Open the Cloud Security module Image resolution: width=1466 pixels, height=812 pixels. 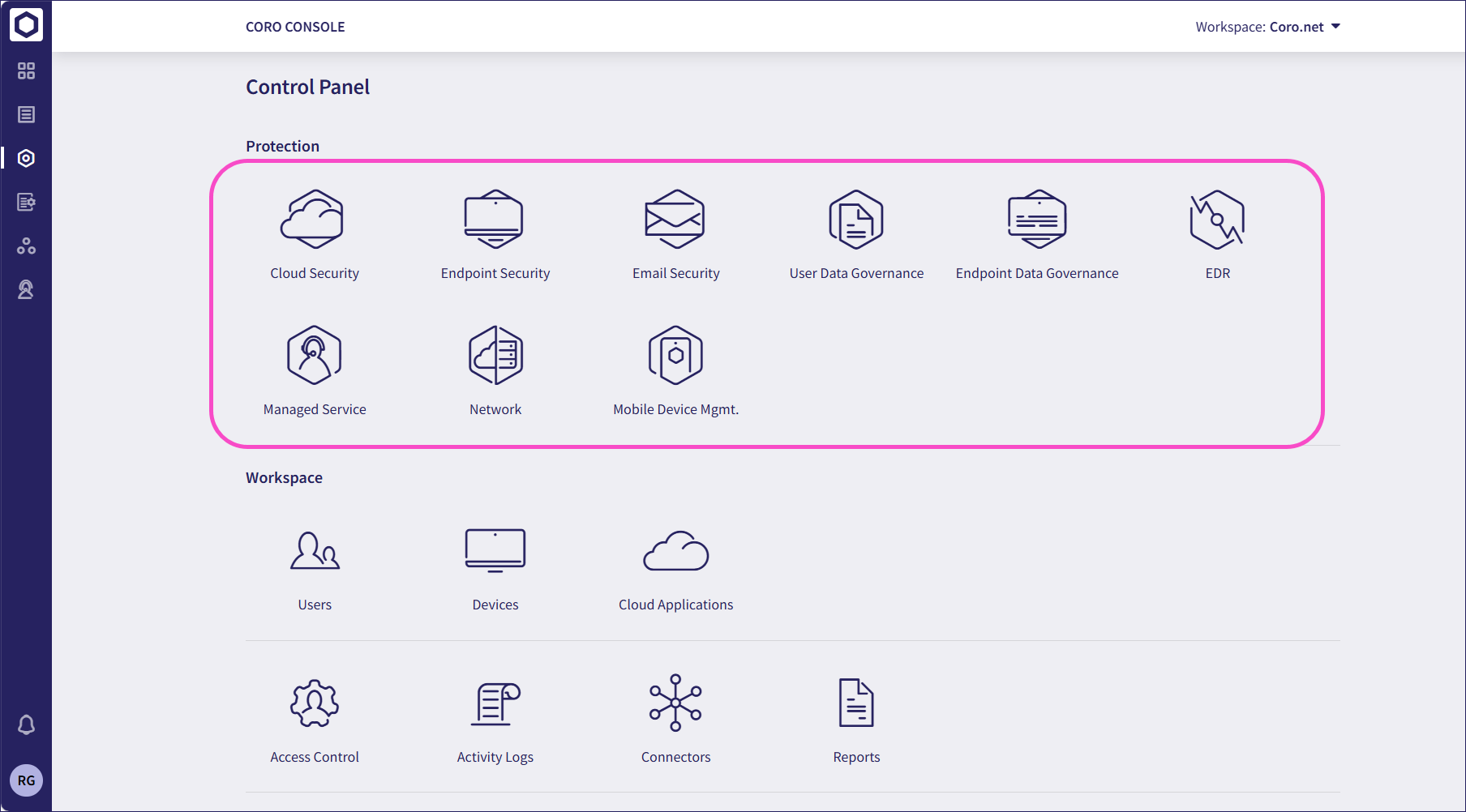coord(314,220)
